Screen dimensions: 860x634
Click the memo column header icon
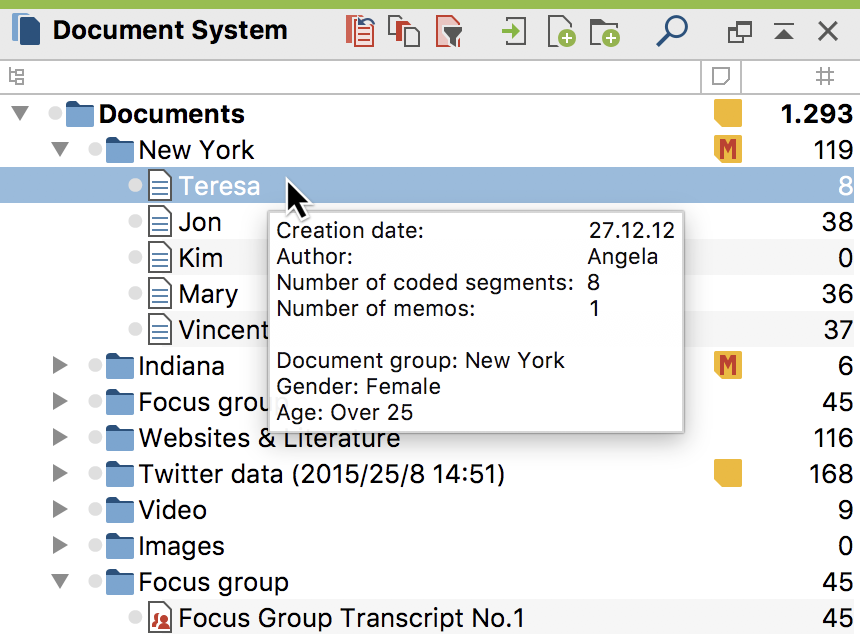click(720, 76)
